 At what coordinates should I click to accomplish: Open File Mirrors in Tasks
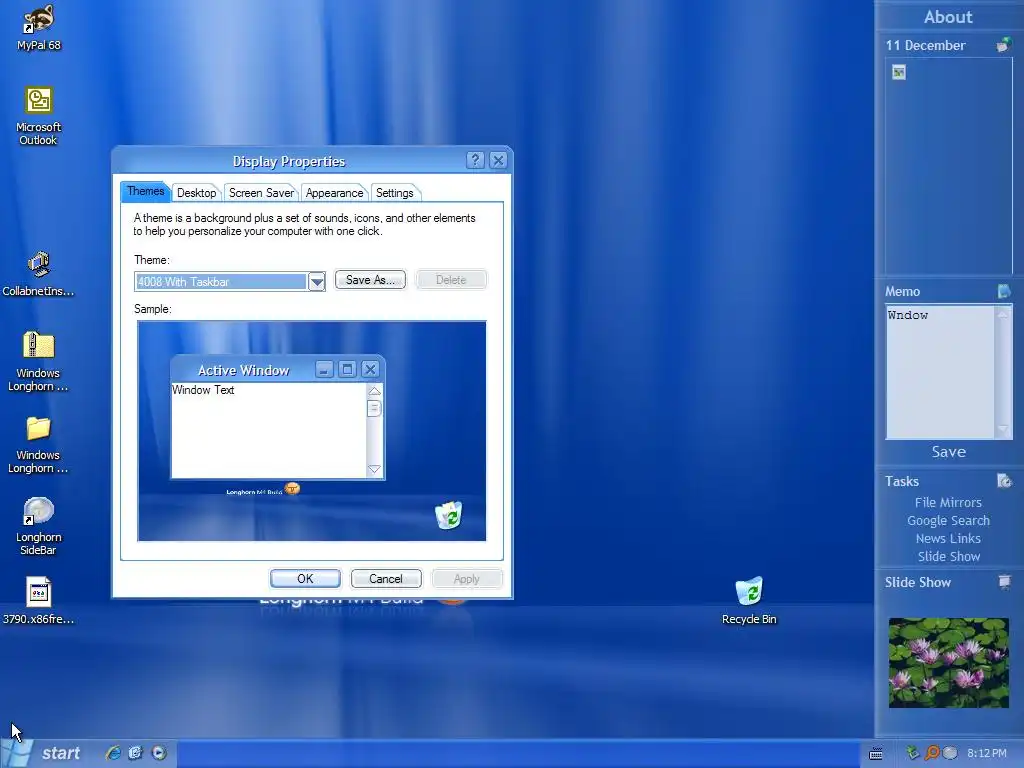pyautogui.click(x=948, y=502)
